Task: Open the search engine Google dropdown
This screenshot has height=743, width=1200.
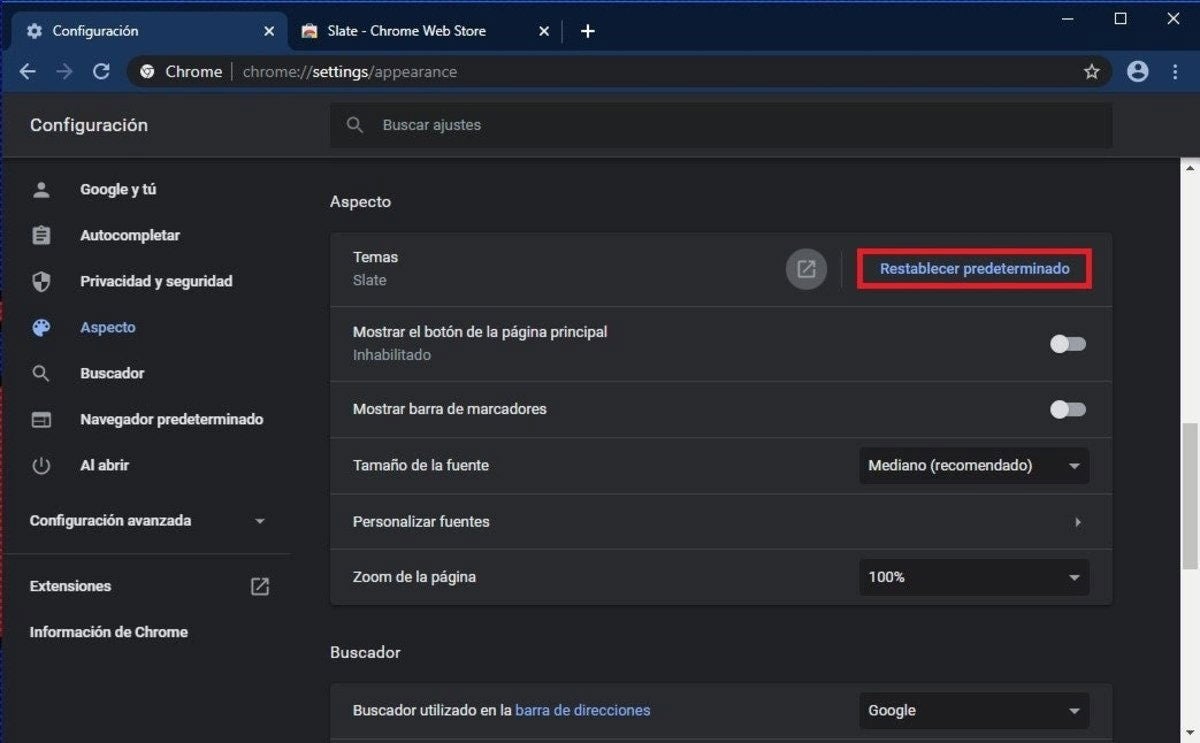Action: point(973,711)
